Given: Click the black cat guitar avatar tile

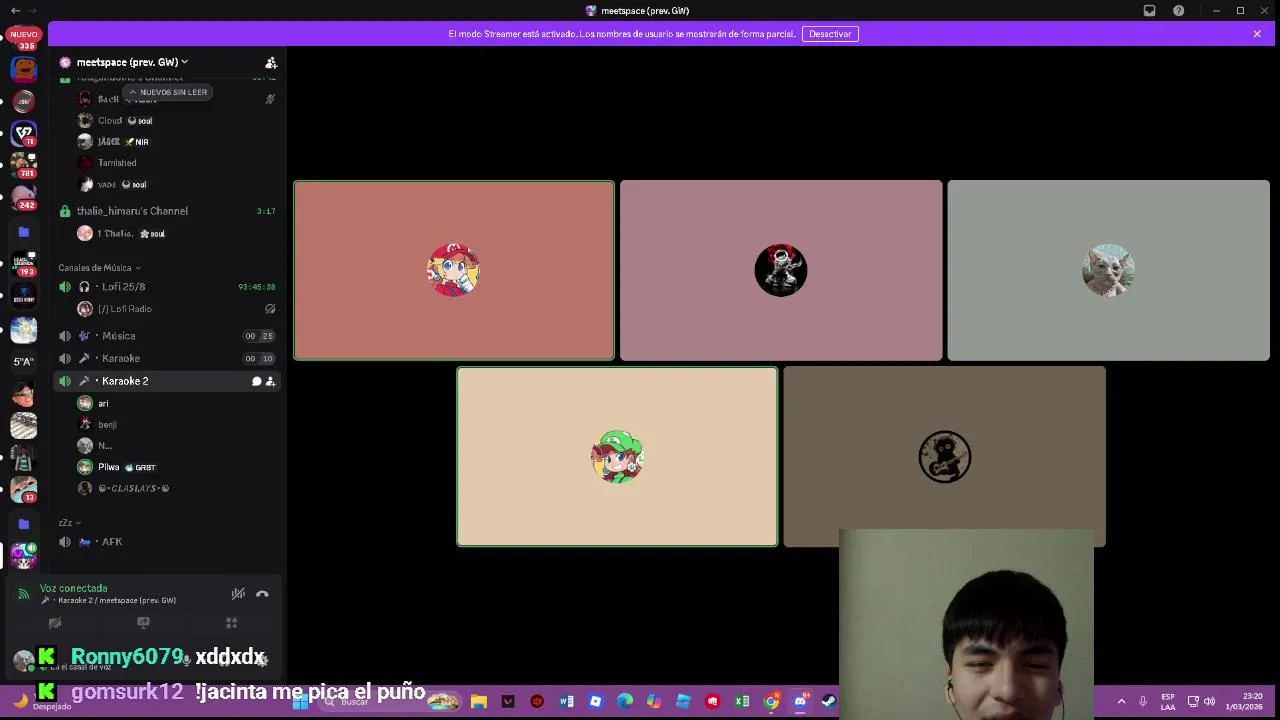Looking at the screenshot, I should pyautogui.click(x=944, y=457).
